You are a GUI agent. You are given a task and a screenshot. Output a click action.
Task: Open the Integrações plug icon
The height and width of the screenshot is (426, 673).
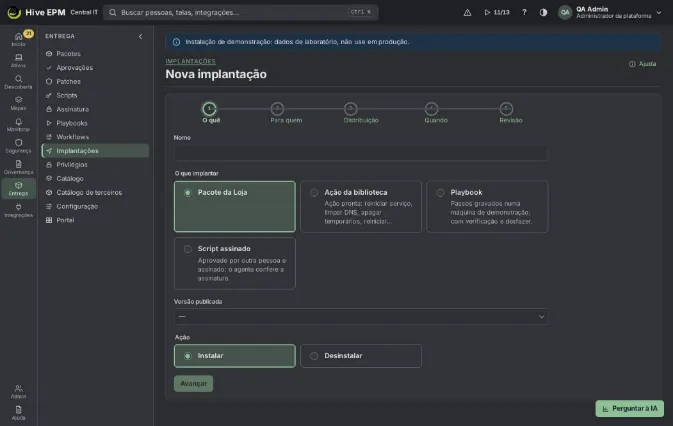click(18, 210)
